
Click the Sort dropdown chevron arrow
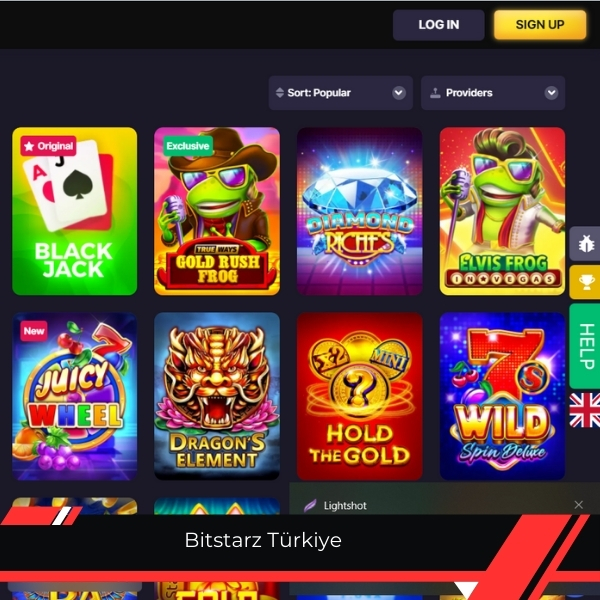click(x=399, y=93)
